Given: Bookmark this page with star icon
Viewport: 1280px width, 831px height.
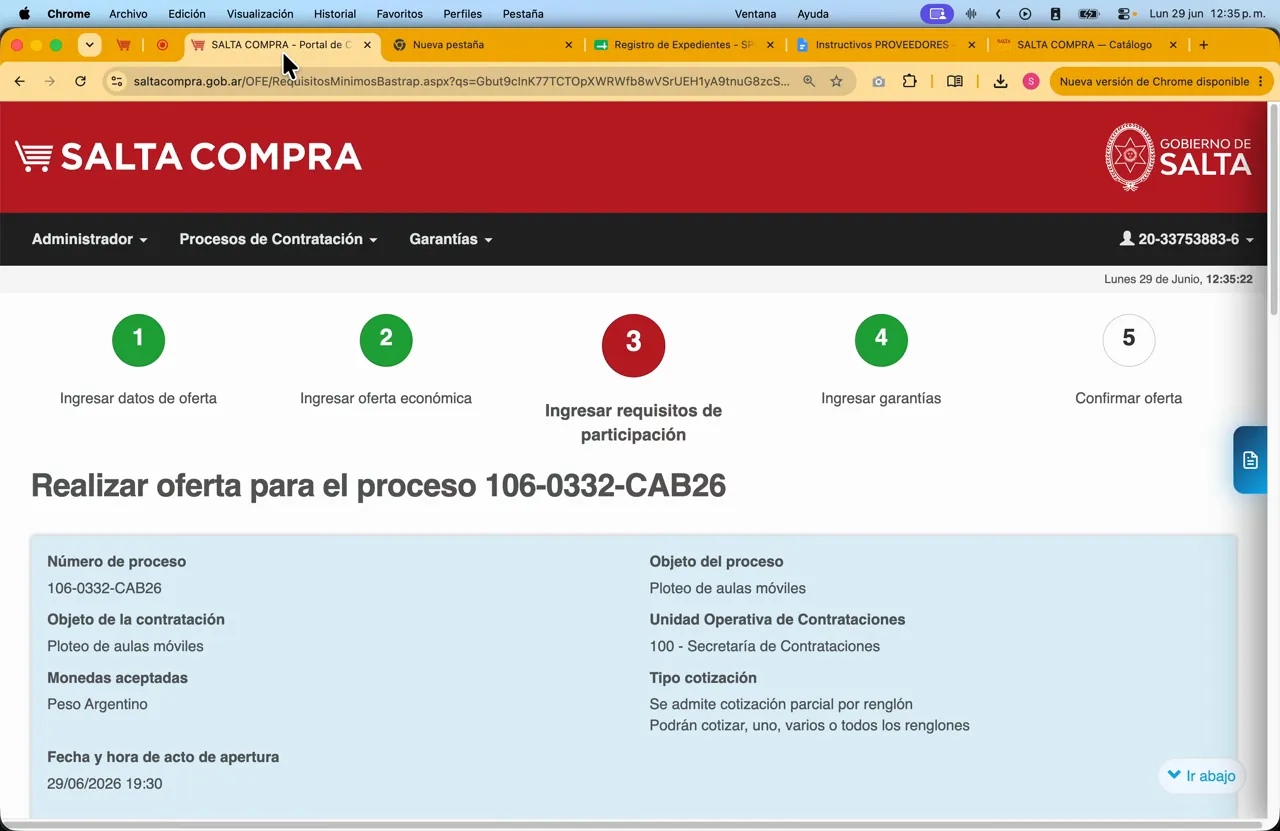Looking at the screenshot, I should coord(836,81).
